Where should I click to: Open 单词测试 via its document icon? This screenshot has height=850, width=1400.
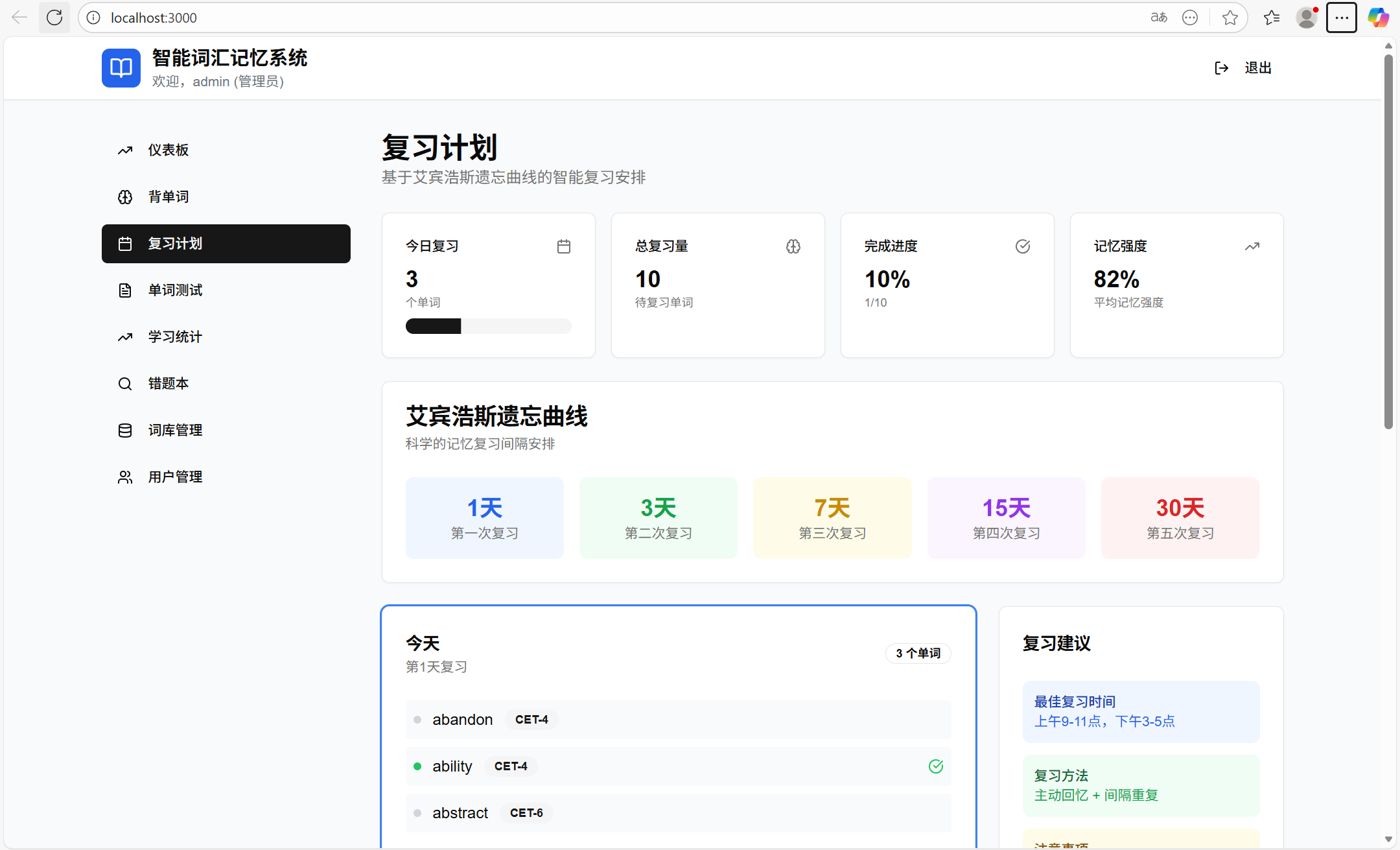click(x=125, y=290)
